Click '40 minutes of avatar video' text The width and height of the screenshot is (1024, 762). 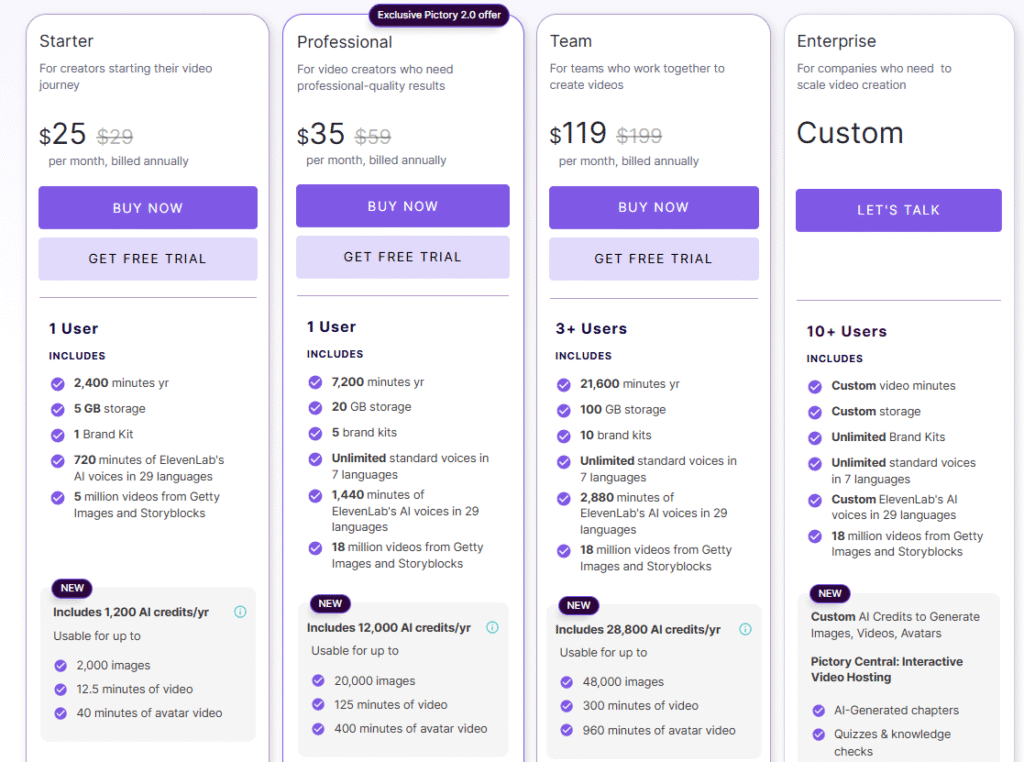point(150,713)
